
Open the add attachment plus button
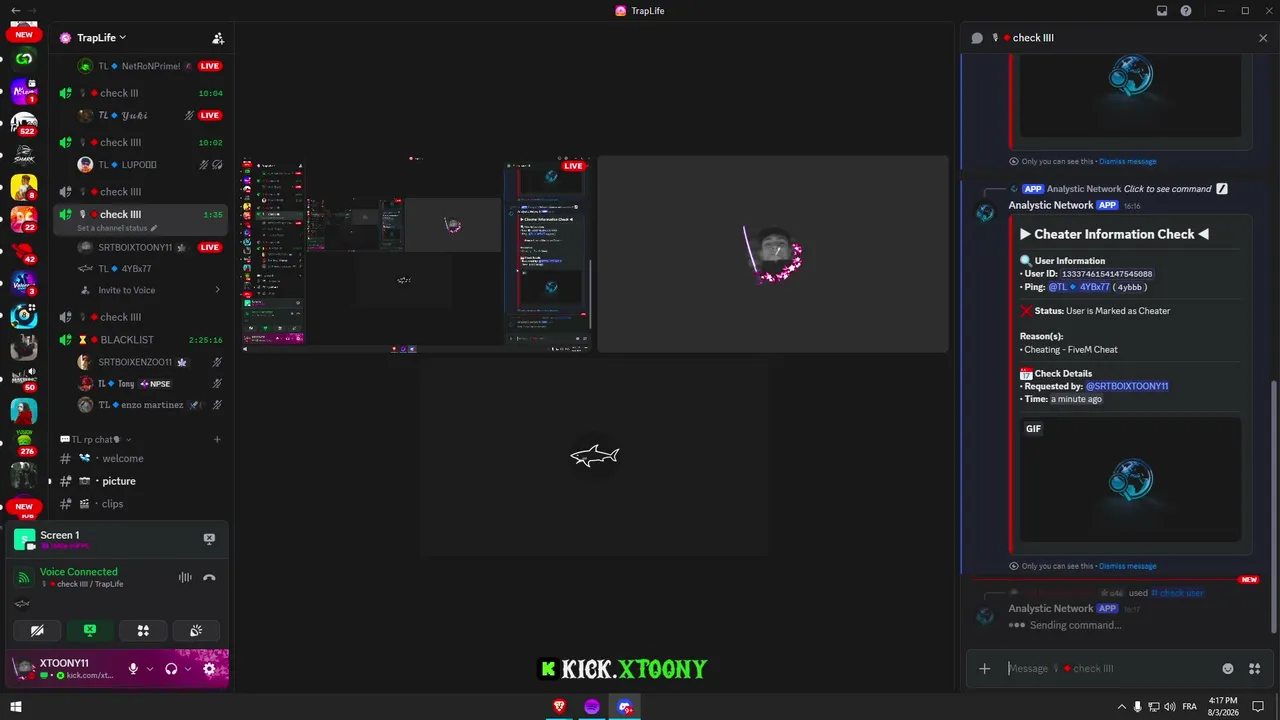tap(985, 669)
